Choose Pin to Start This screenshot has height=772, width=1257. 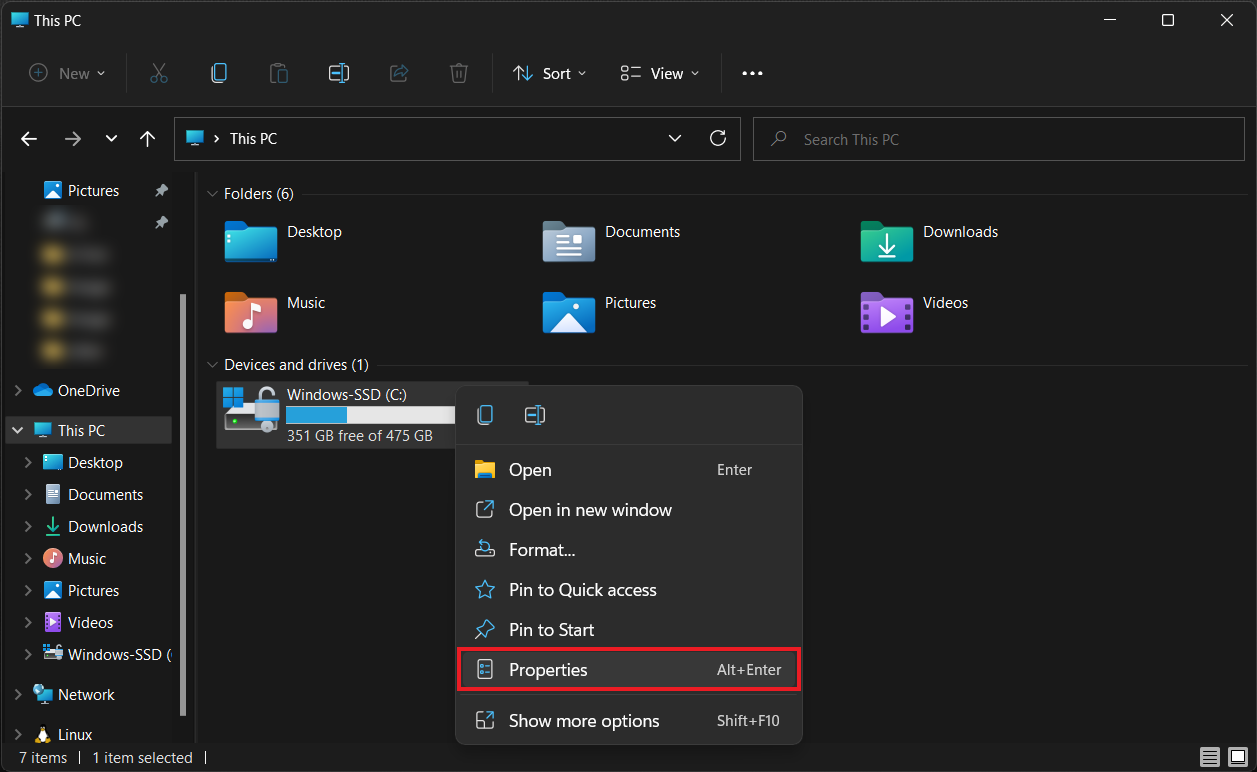coord(629,630)
